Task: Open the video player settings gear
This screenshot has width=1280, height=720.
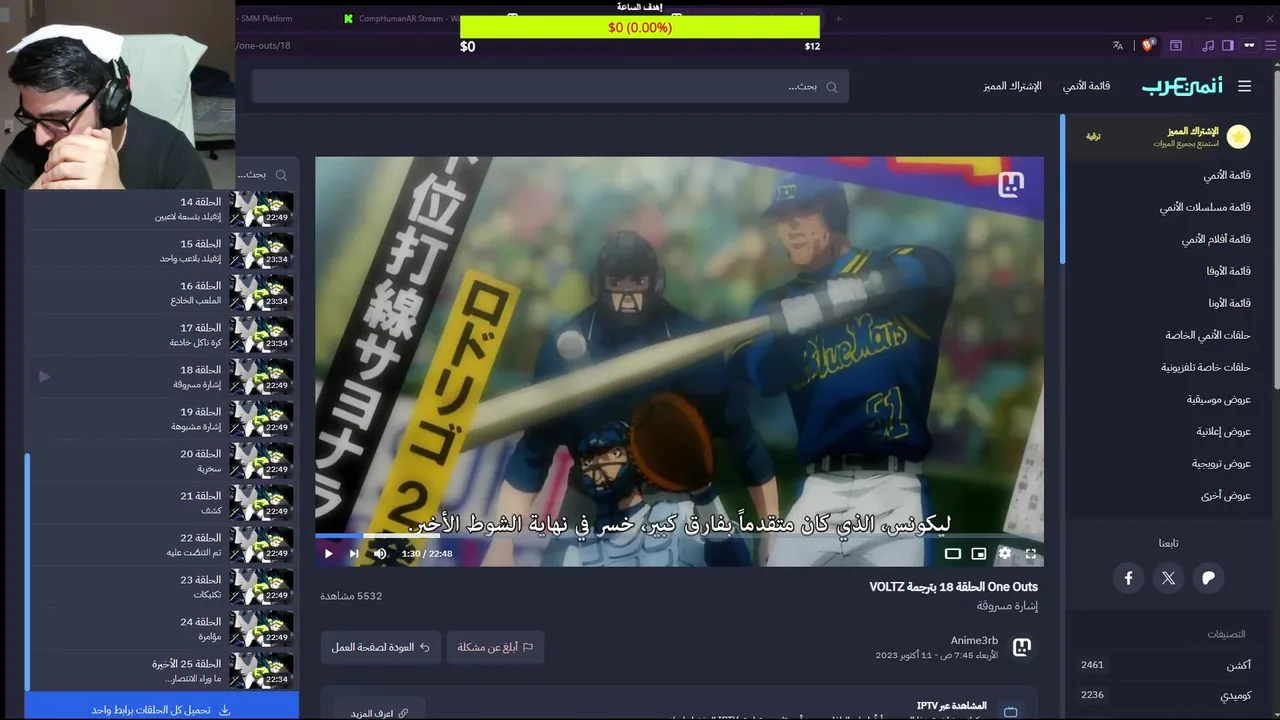Action: (x=1005, y=553)
